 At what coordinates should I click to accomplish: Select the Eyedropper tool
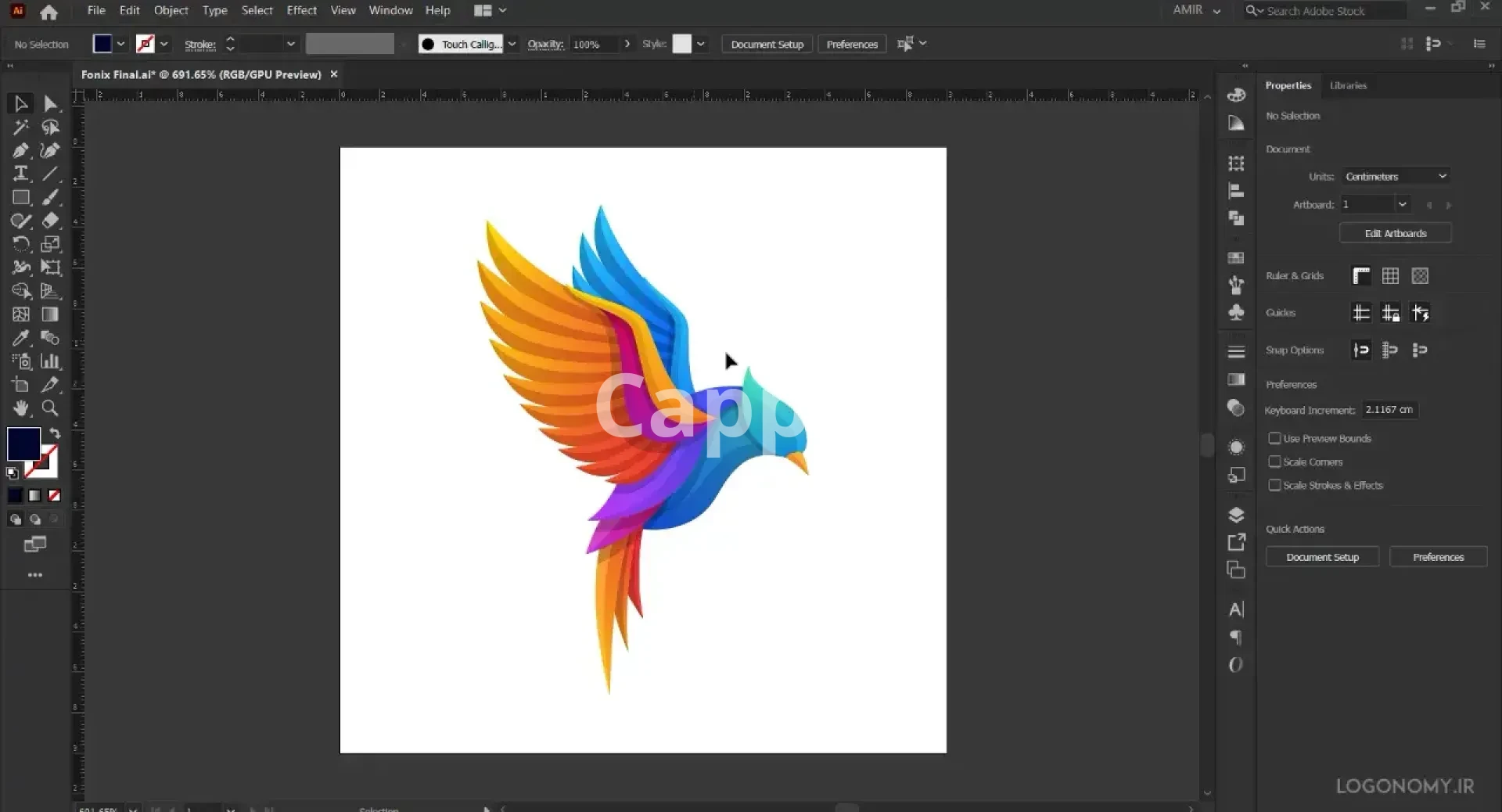pyautogui.click(x=20, y=338)
